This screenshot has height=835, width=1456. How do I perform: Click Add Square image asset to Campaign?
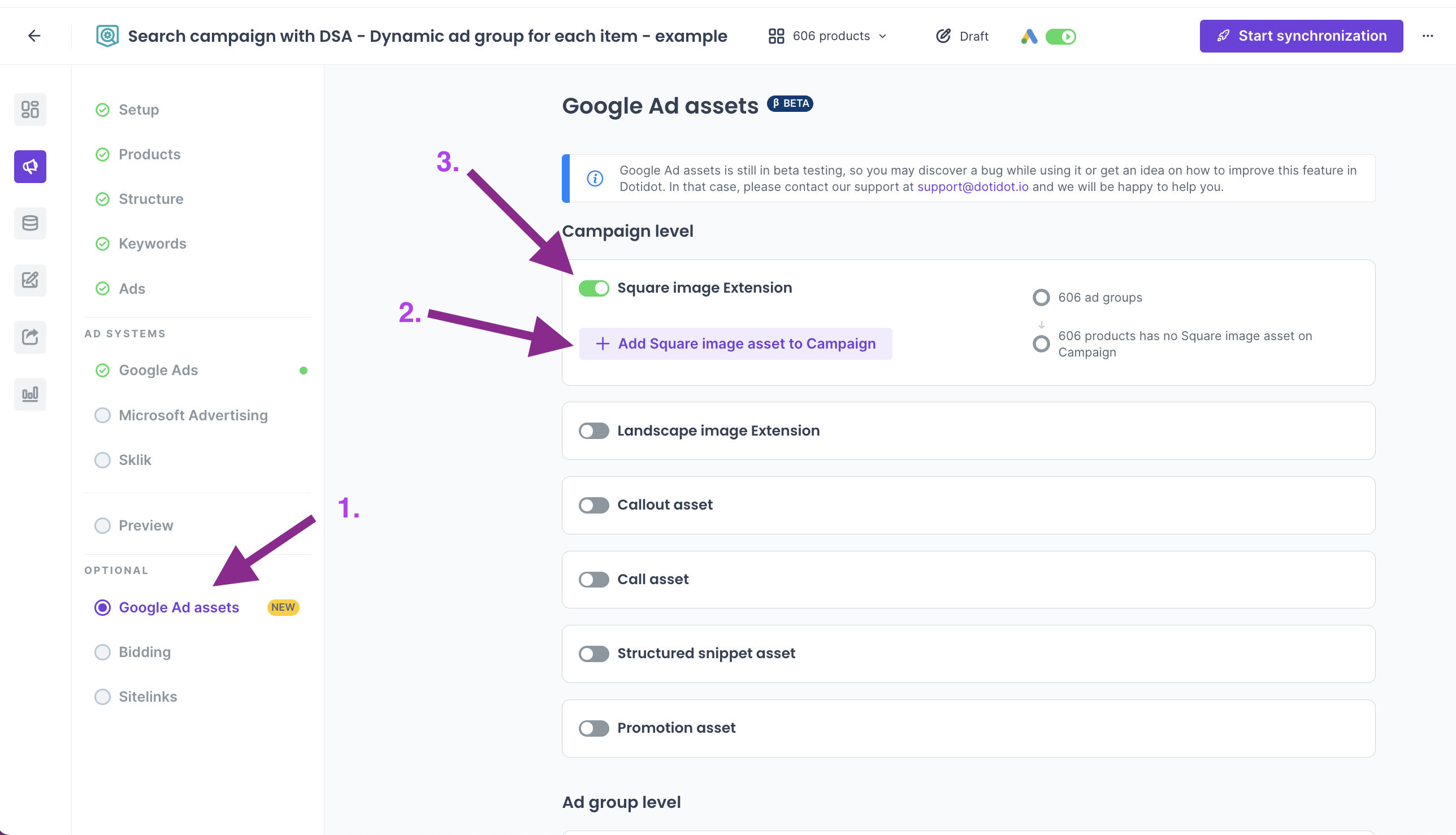(735, 343)
